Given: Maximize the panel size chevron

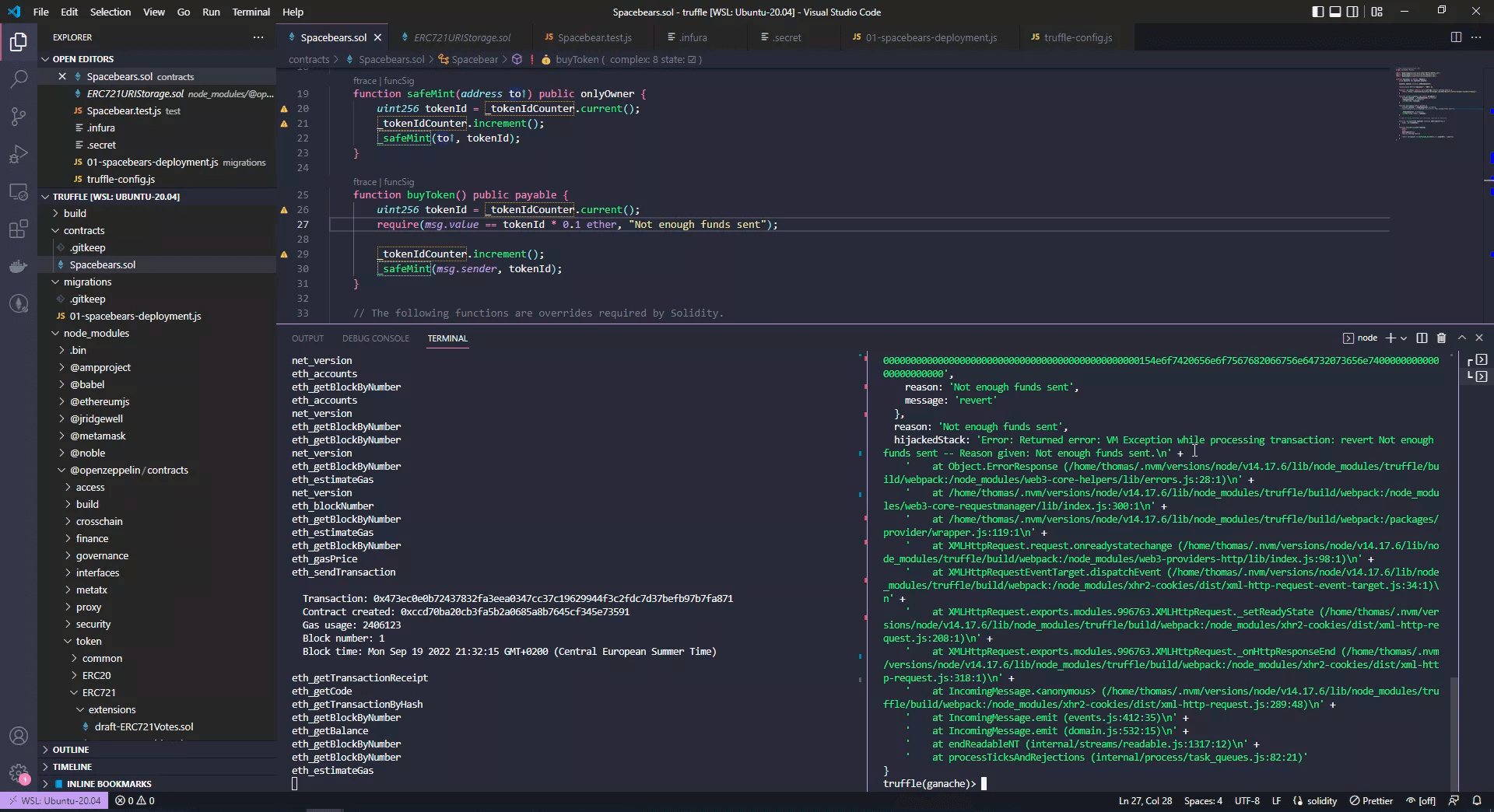Looking at the screenshot, I should tap(1461, 338).
